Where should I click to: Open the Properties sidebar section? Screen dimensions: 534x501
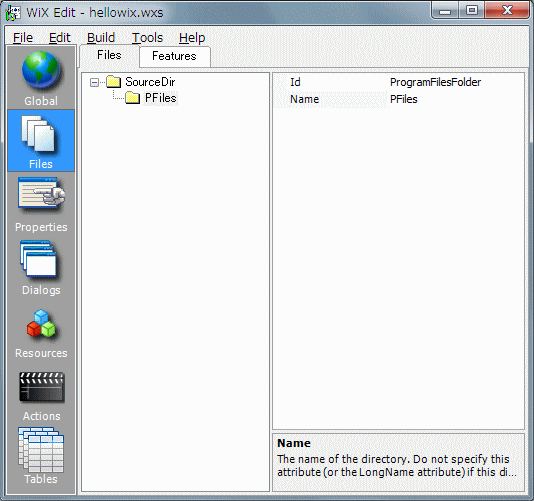(41, 204)
